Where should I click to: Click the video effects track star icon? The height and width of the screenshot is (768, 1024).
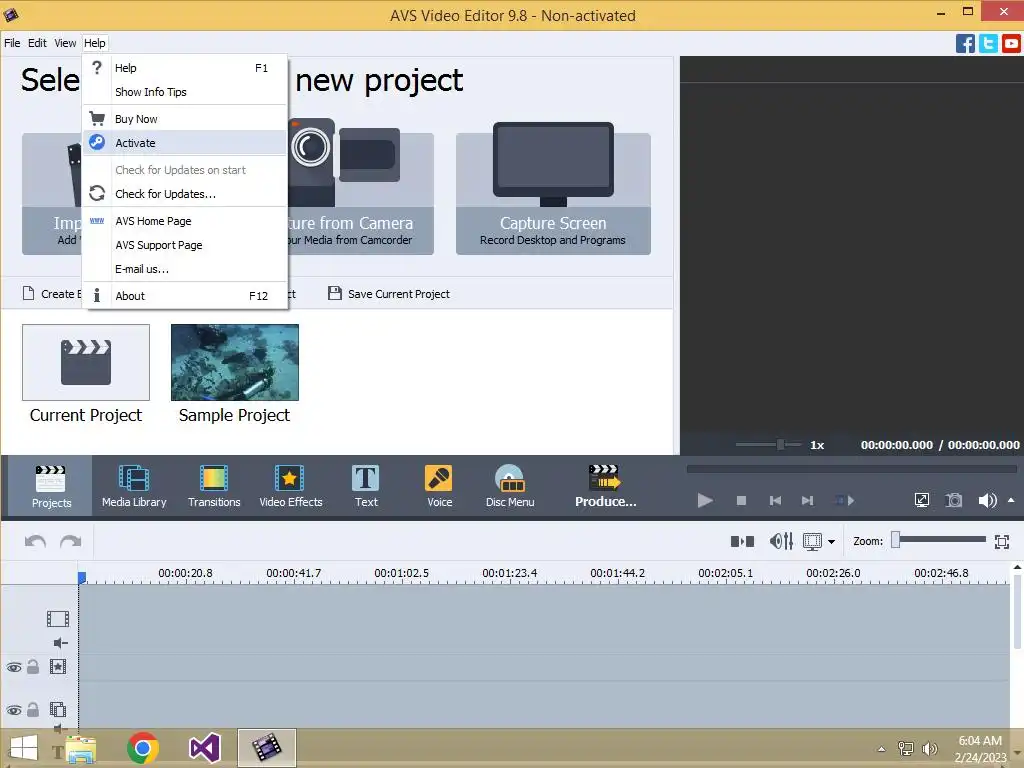click(x=57, y=667)
